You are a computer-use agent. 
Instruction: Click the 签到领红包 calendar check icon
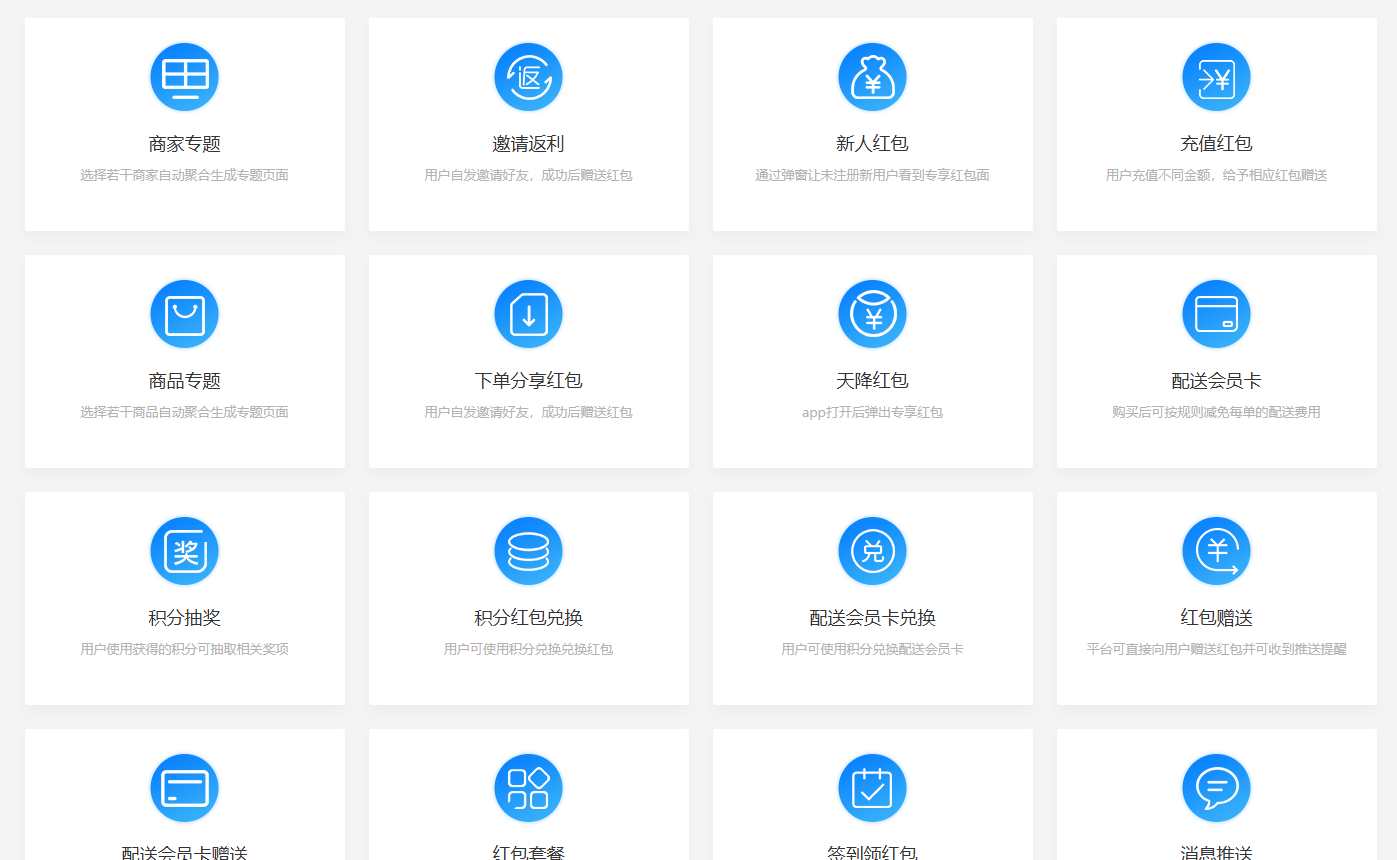coord(872,789)
